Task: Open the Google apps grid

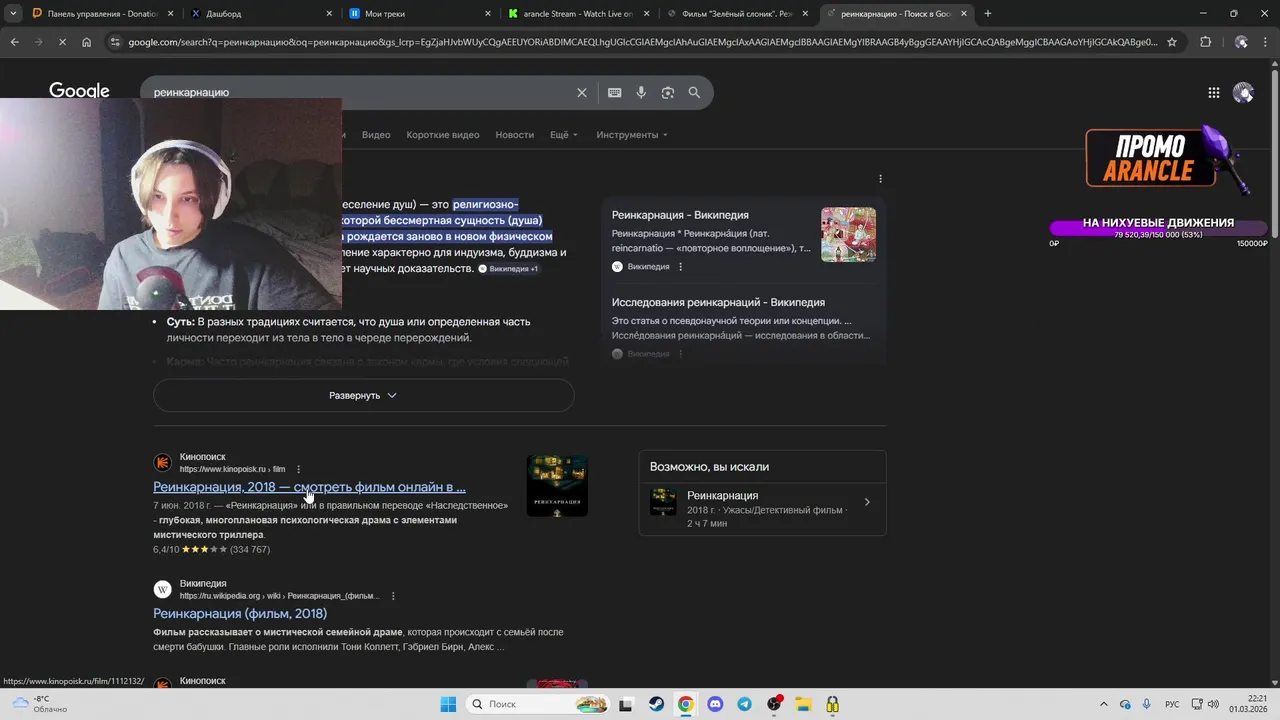Action: 1214,92
